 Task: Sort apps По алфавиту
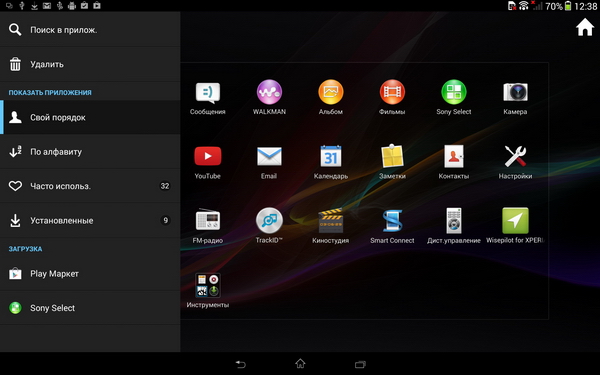coord(90,152)
